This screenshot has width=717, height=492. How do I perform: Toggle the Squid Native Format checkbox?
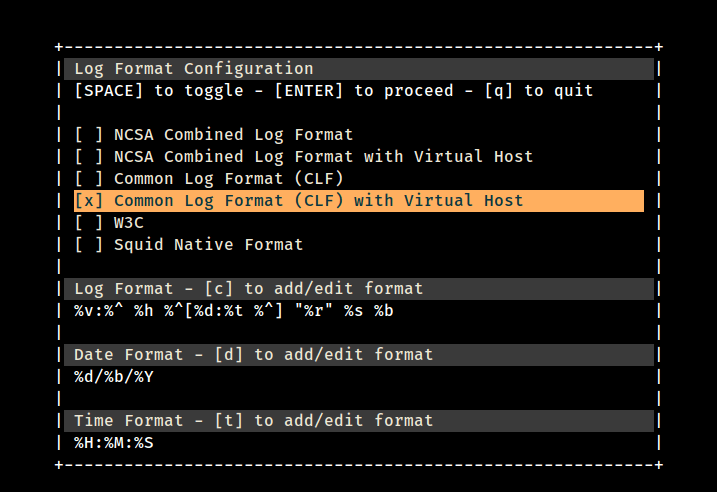point(88,245)
